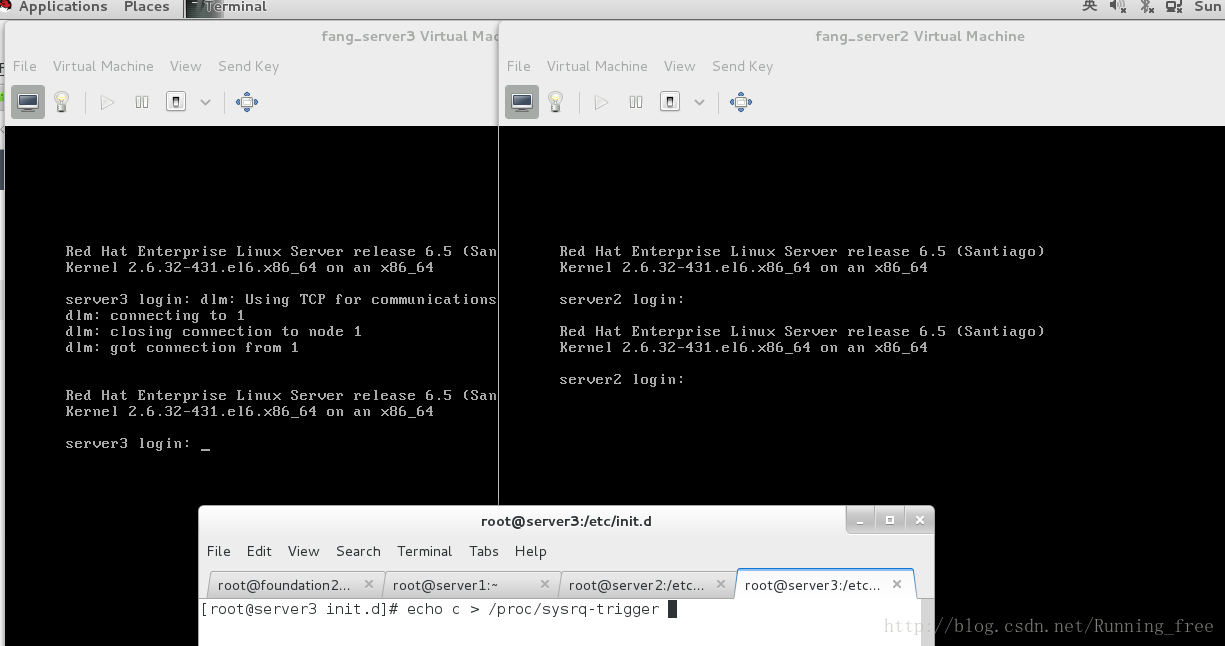Screen dimensions: 1225x646
Task: Open the Terminal menu in terminal window
Action: pyautogui.click(x=425, y=551)
